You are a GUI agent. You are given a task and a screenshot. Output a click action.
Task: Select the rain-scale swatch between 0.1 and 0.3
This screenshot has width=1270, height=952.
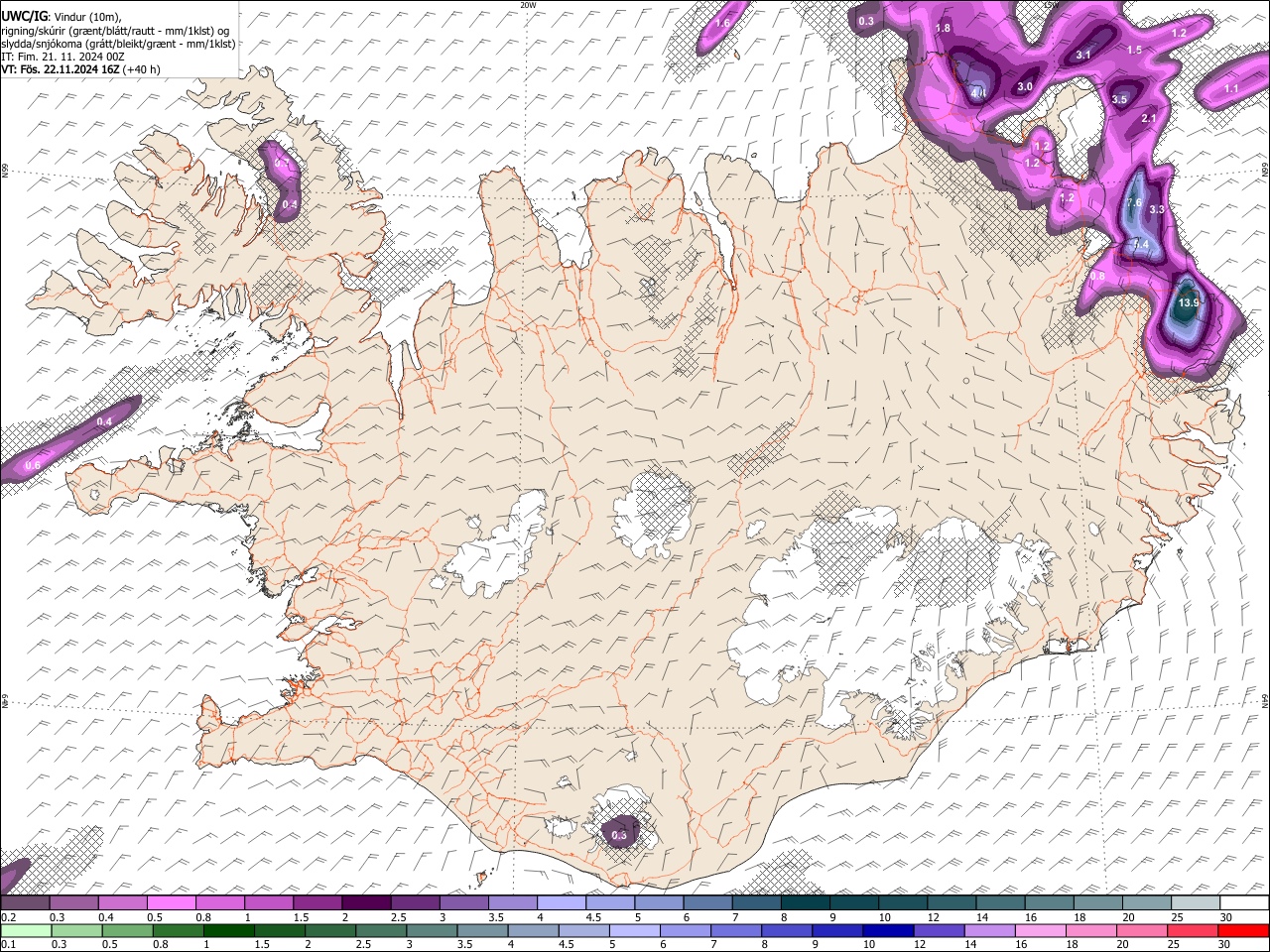[x=25, y=930]
